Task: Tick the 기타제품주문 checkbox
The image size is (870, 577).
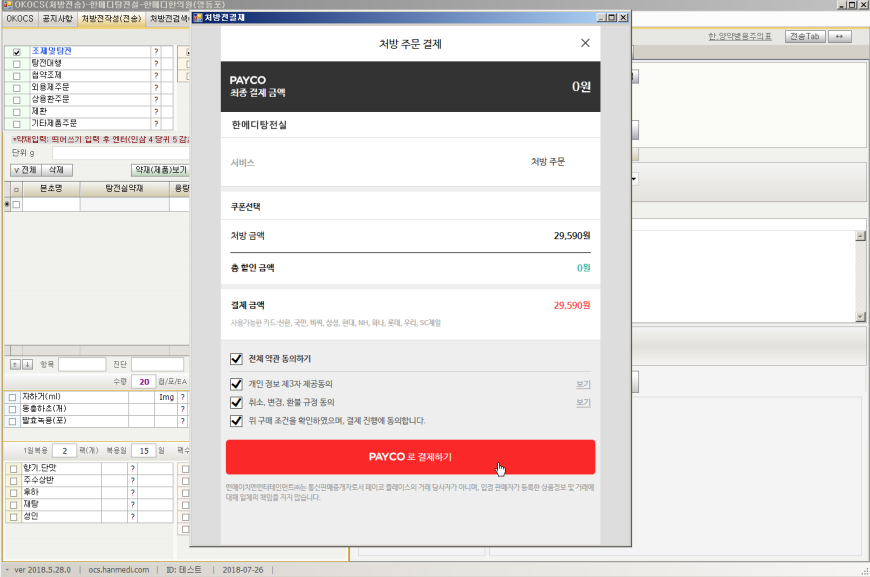Action: click(17, 124)
